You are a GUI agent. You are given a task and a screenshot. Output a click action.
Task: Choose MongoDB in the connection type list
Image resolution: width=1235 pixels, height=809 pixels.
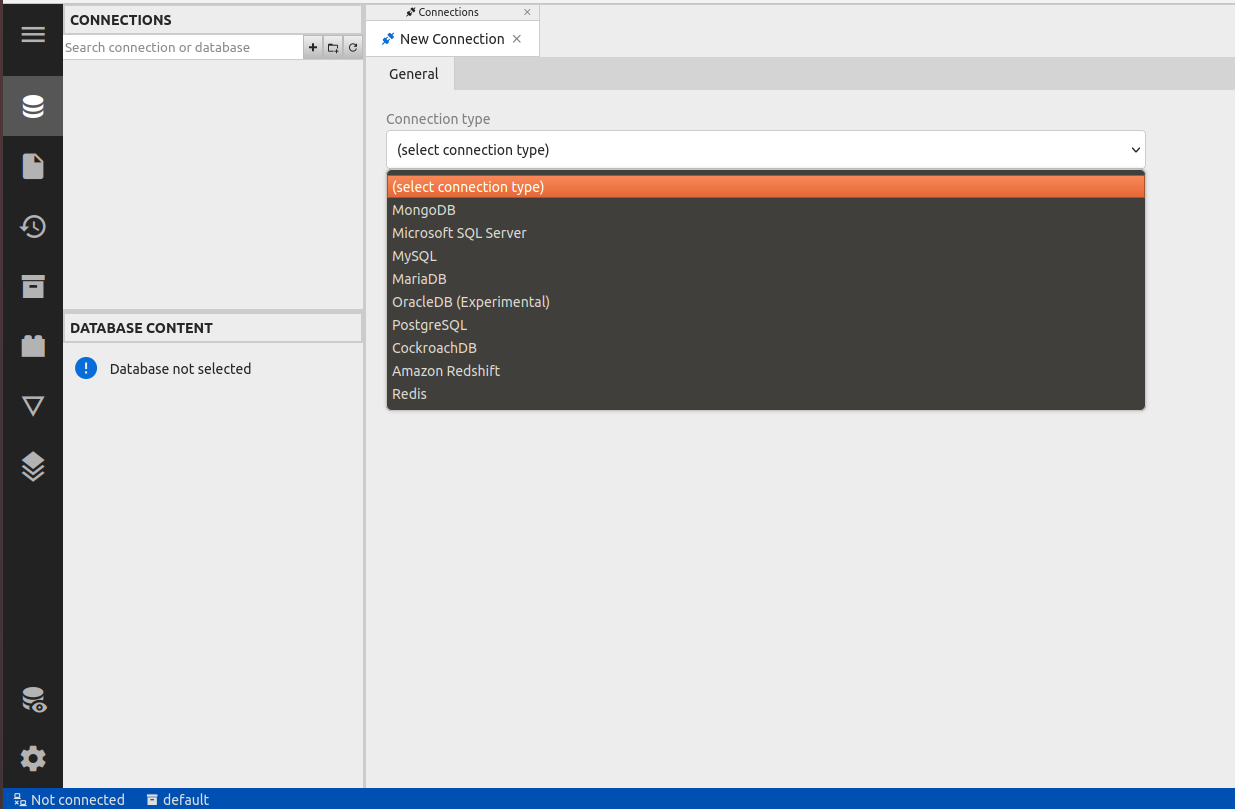click(x=423, y=210)
